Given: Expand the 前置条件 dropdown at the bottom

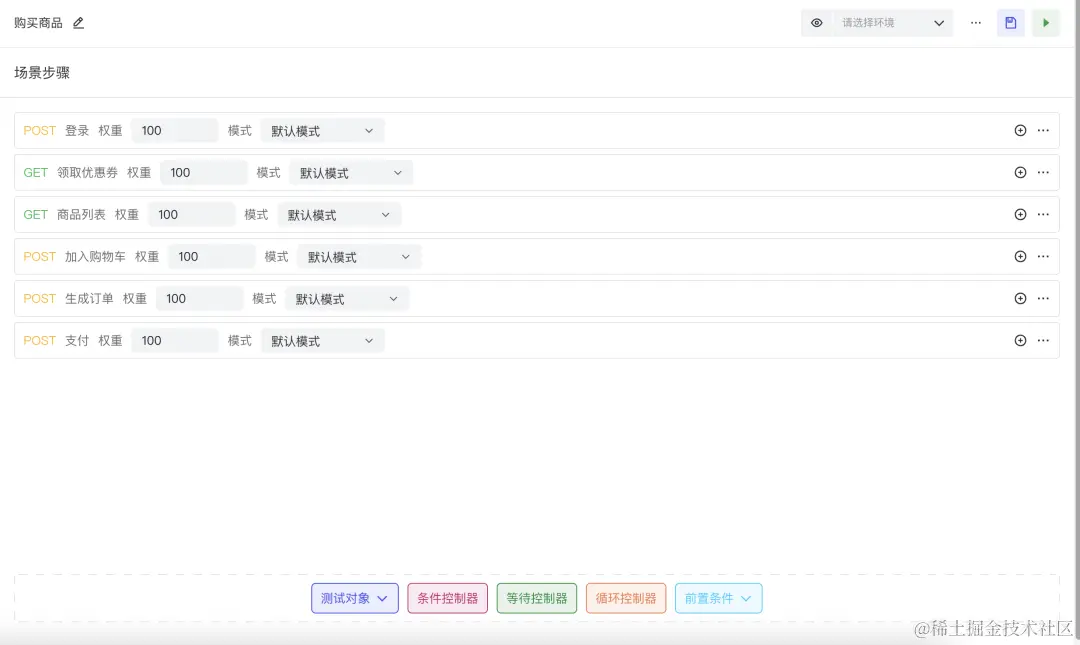Looking at the screenshot, I should click(718, 598).
